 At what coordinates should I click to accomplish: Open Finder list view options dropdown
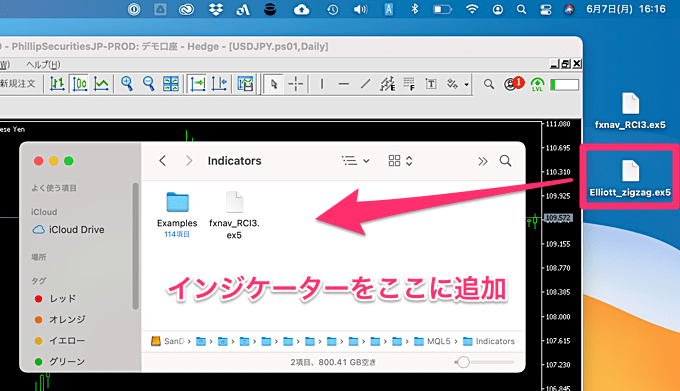pos(356,161)
